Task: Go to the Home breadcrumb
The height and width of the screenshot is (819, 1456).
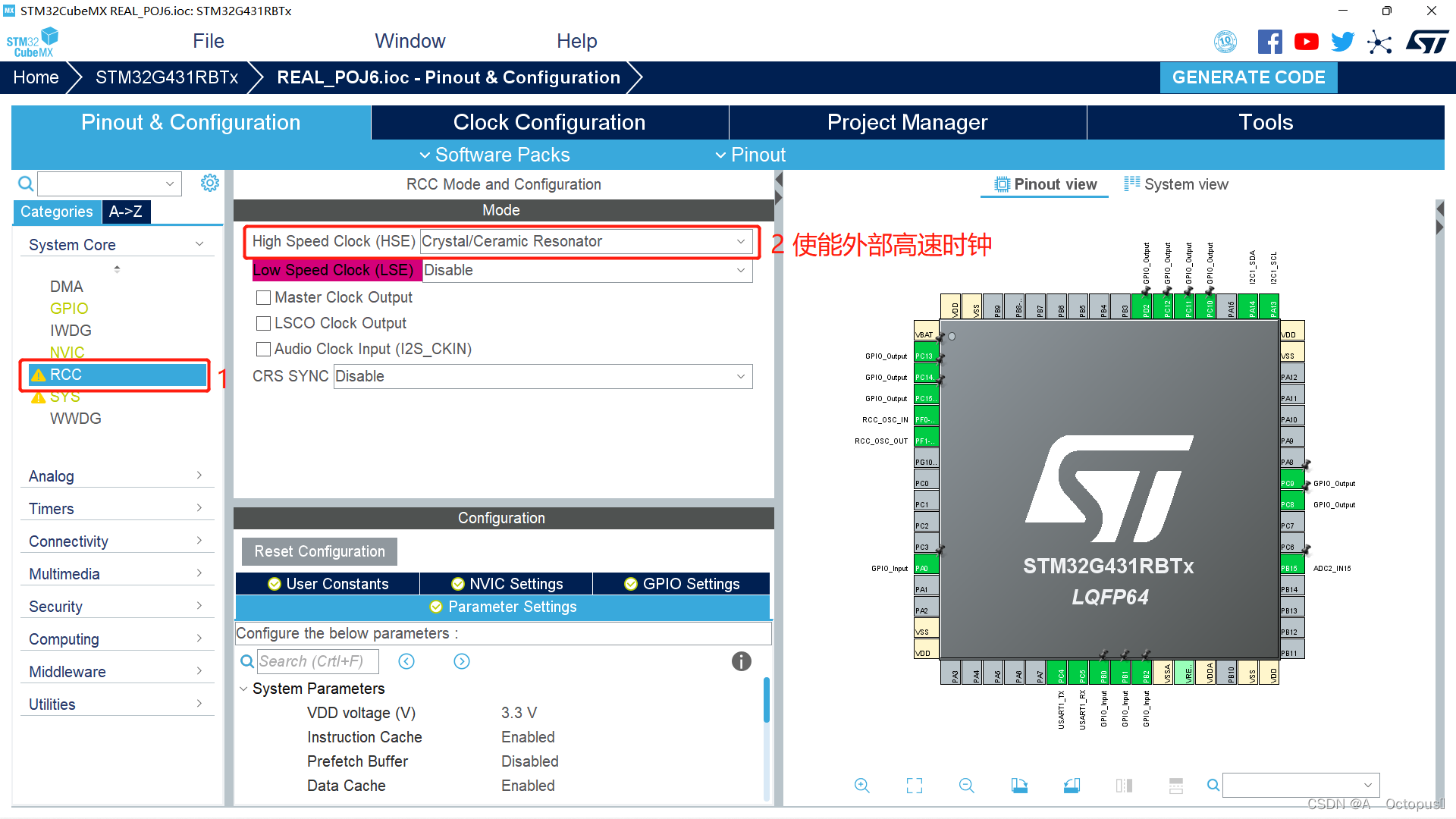Action: pyautogui.click(x=36, y=77)
